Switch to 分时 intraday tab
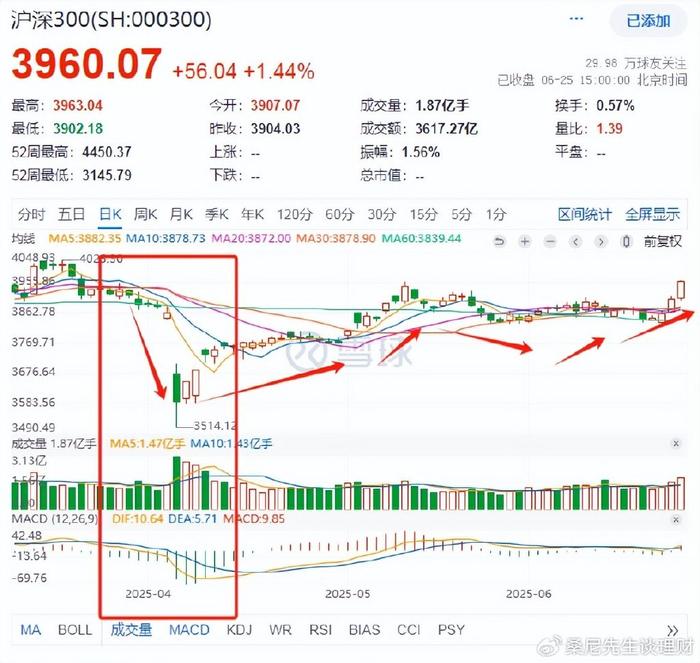 31,214
